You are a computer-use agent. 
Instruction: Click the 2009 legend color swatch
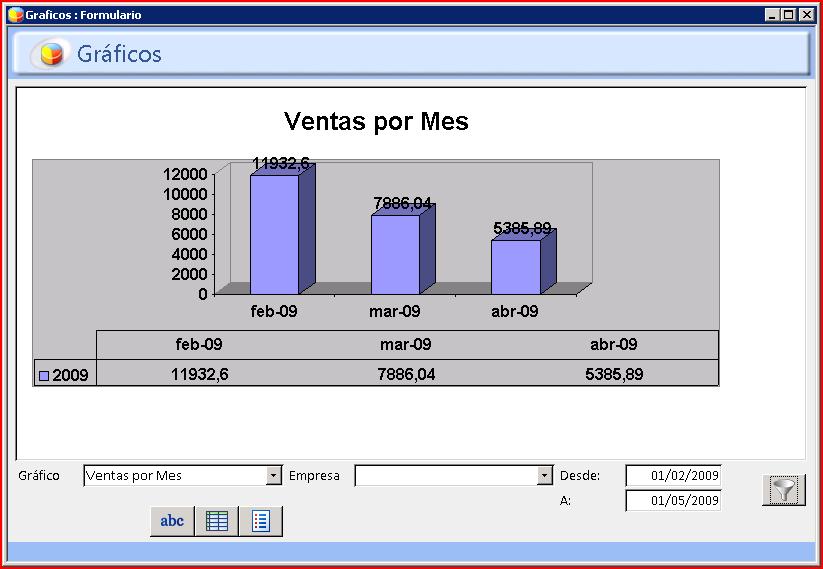tap(44, 376)
